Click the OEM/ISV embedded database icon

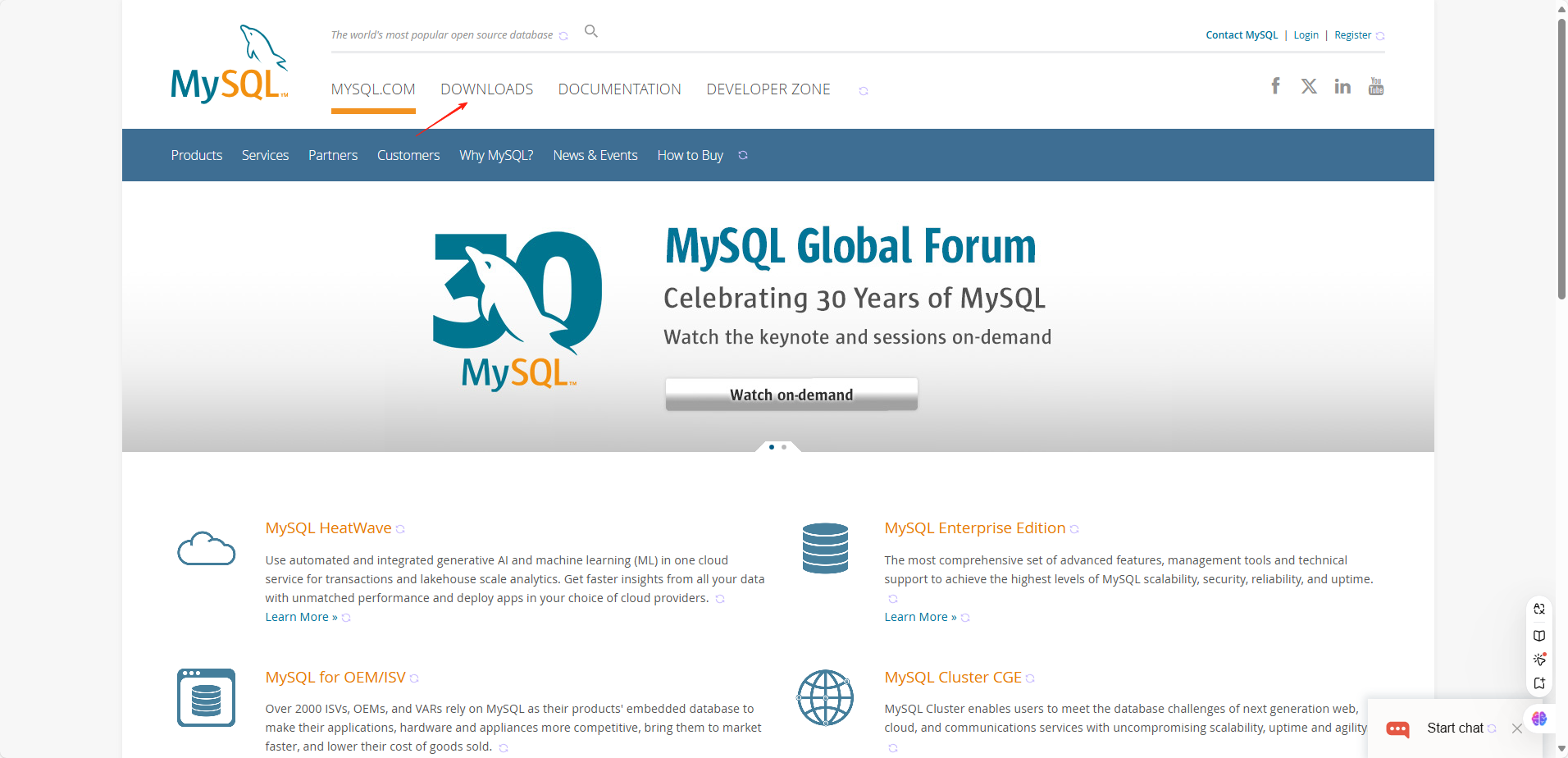pyautogui.click(x=206, y=697)
